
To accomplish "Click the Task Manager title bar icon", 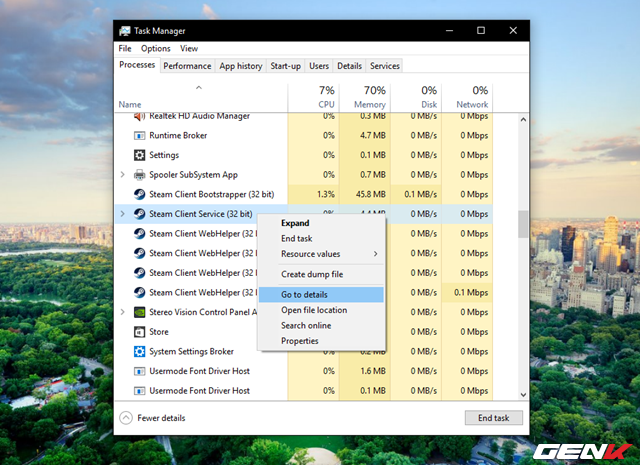I will click(125, 31).
